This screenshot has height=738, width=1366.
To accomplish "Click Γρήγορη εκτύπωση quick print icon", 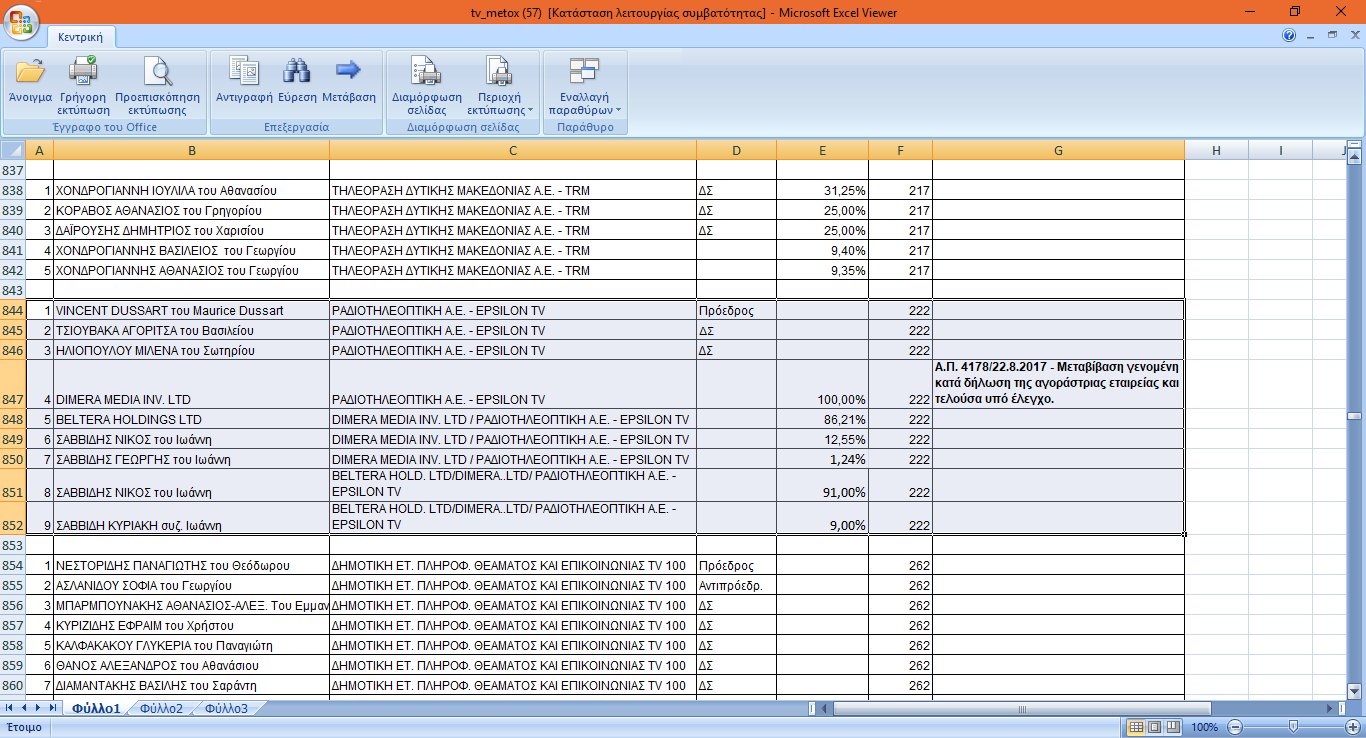I will [x=83, y=71].
